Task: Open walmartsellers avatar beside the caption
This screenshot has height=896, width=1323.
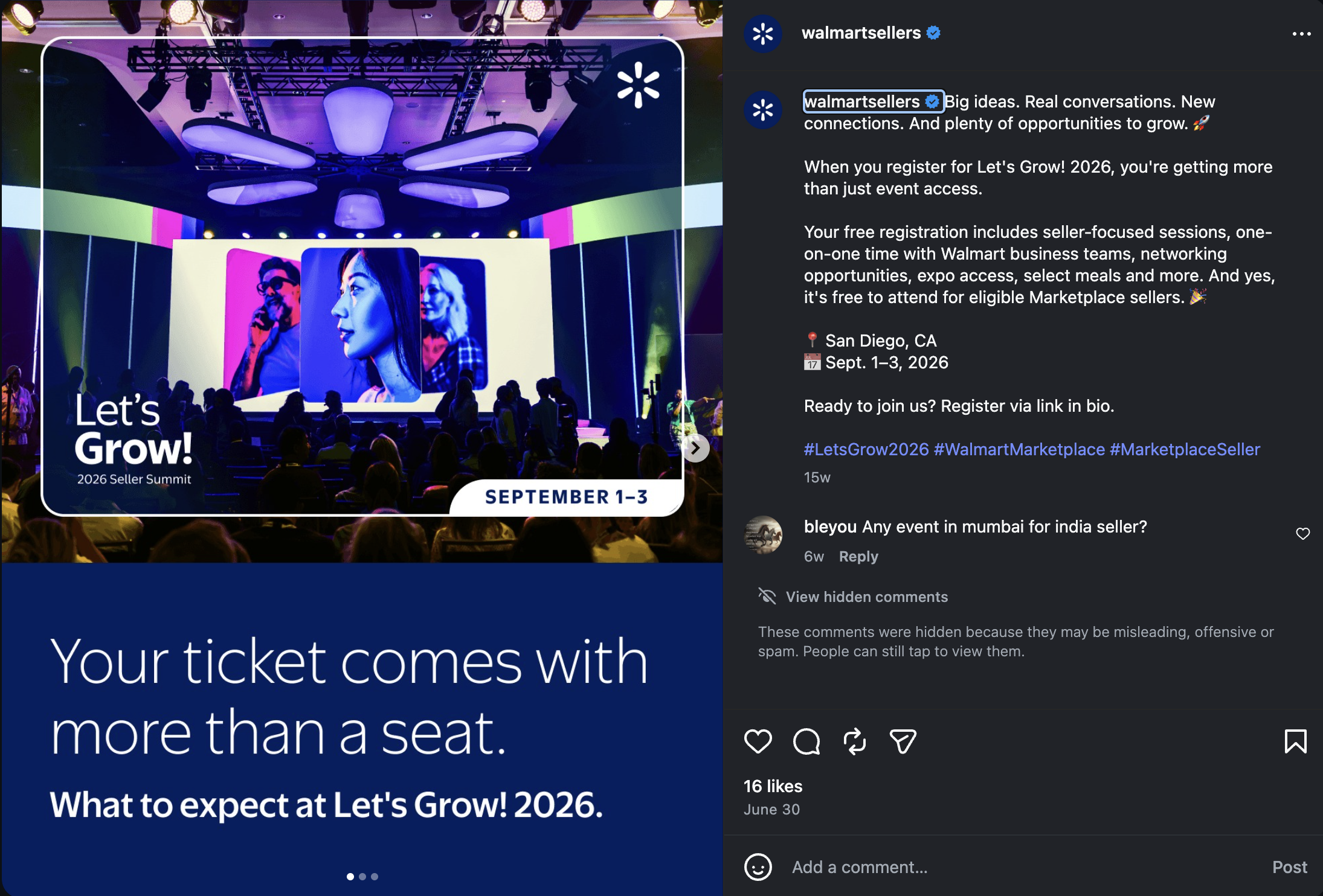Action: coord(763,110)
